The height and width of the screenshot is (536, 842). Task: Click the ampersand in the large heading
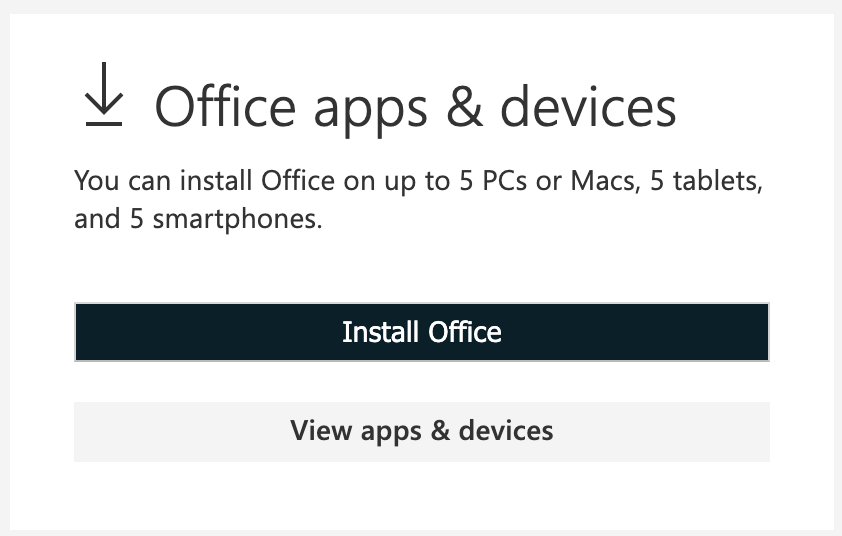click(x=464, y=107)
